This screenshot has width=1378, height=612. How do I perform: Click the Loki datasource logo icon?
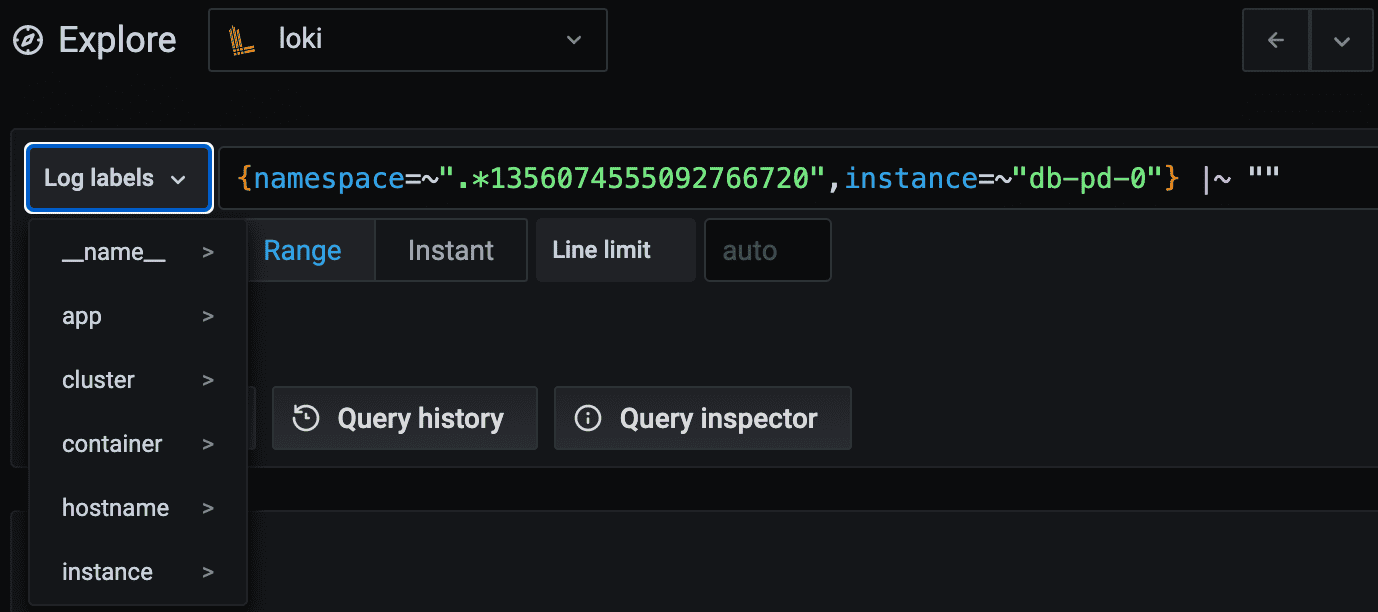240,40
